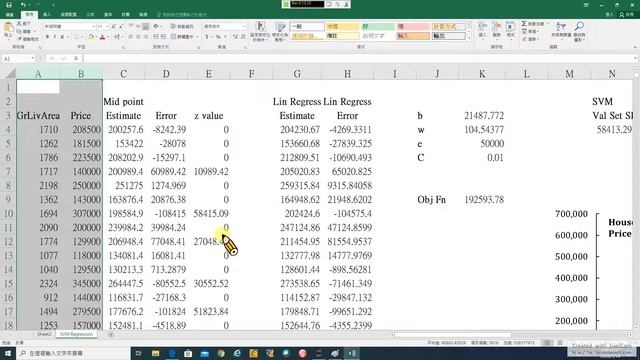The width and height of the screenshot is (640, 360).
Task: Toggle Italic formatting
Action: [55, 37]
